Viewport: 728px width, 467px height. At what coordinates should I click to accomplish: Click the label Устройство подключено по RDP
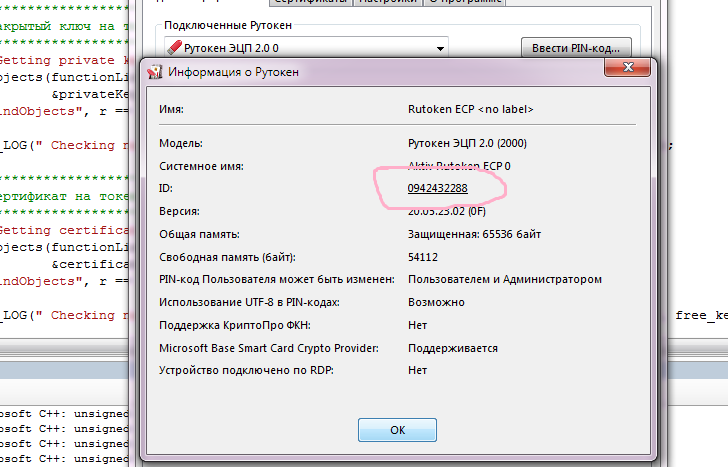[x=246, y=370]
